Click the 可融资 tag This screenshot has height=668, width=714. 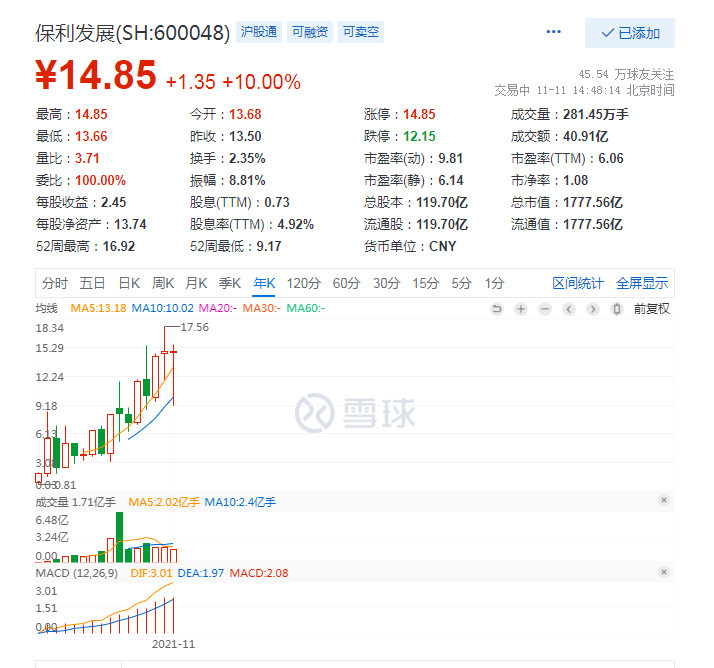(x=310, y=32)
